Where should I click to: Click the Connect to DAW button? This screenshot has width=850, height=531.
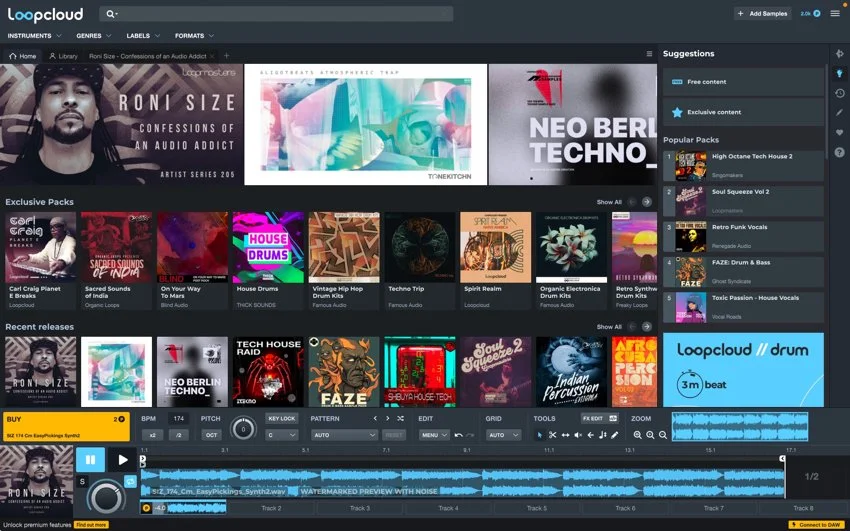click(816, 524)
